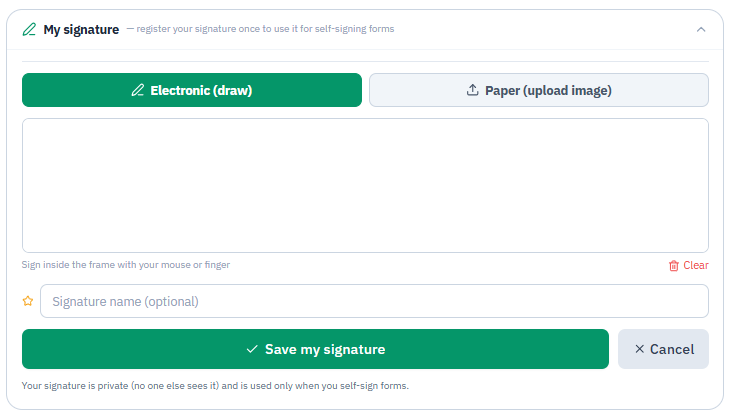
Task: Clear the drawn signature
Action: tap(689, 265)
